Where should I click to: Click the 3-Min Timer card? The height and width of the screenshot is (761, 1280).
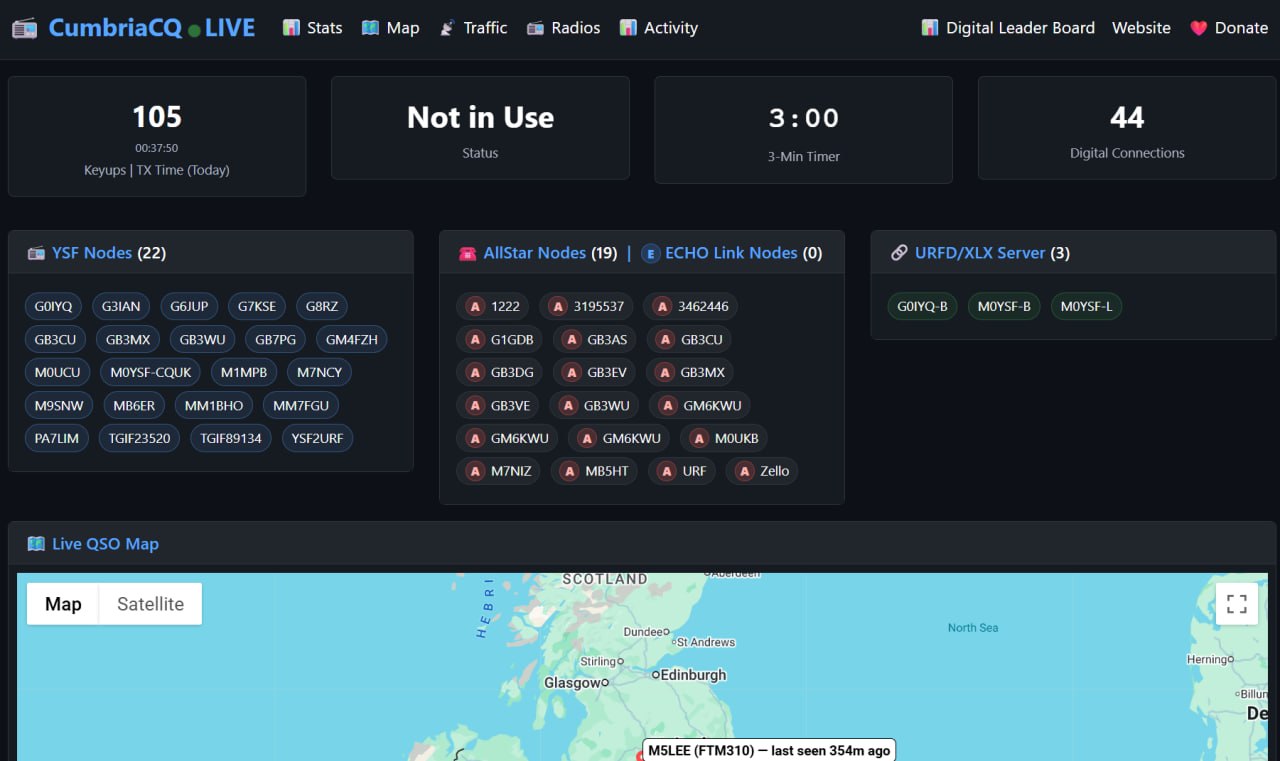[x=803, y=130]
